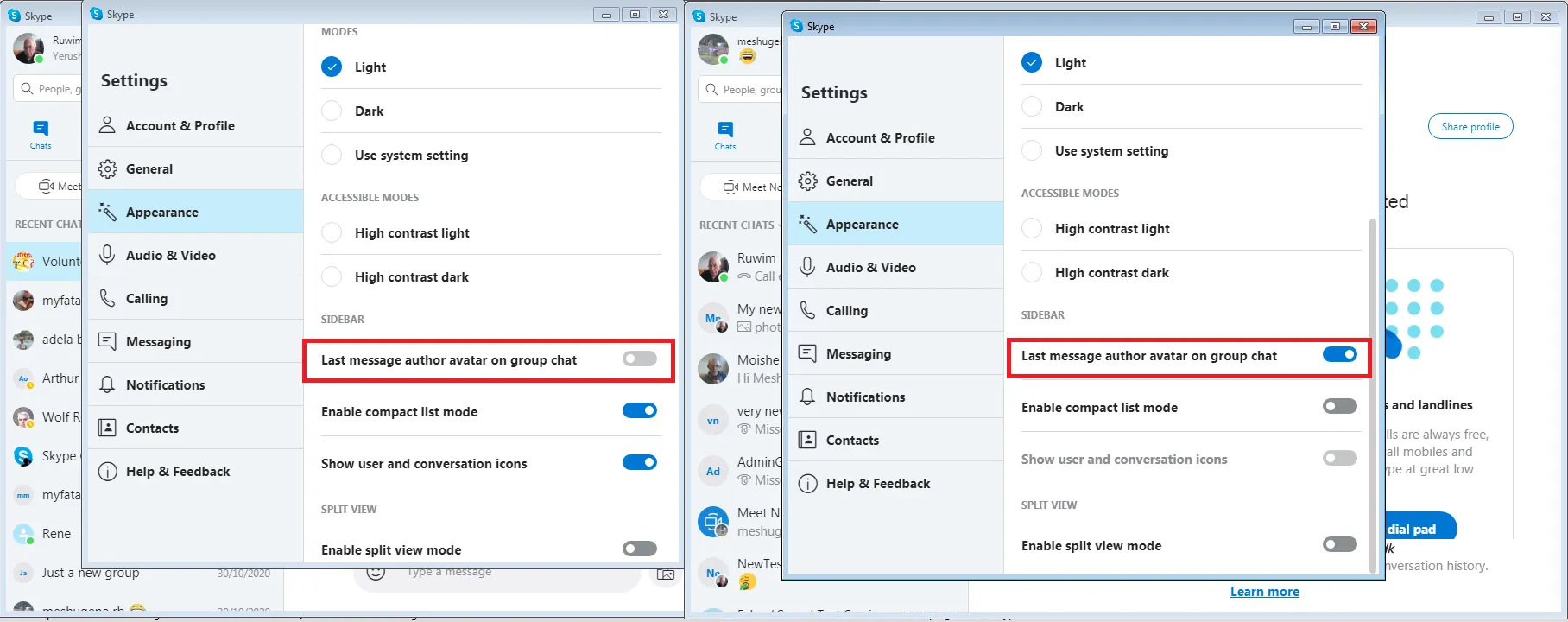Open Arthur chat in left window
1568x622 pixels.
tap(45, 378)
